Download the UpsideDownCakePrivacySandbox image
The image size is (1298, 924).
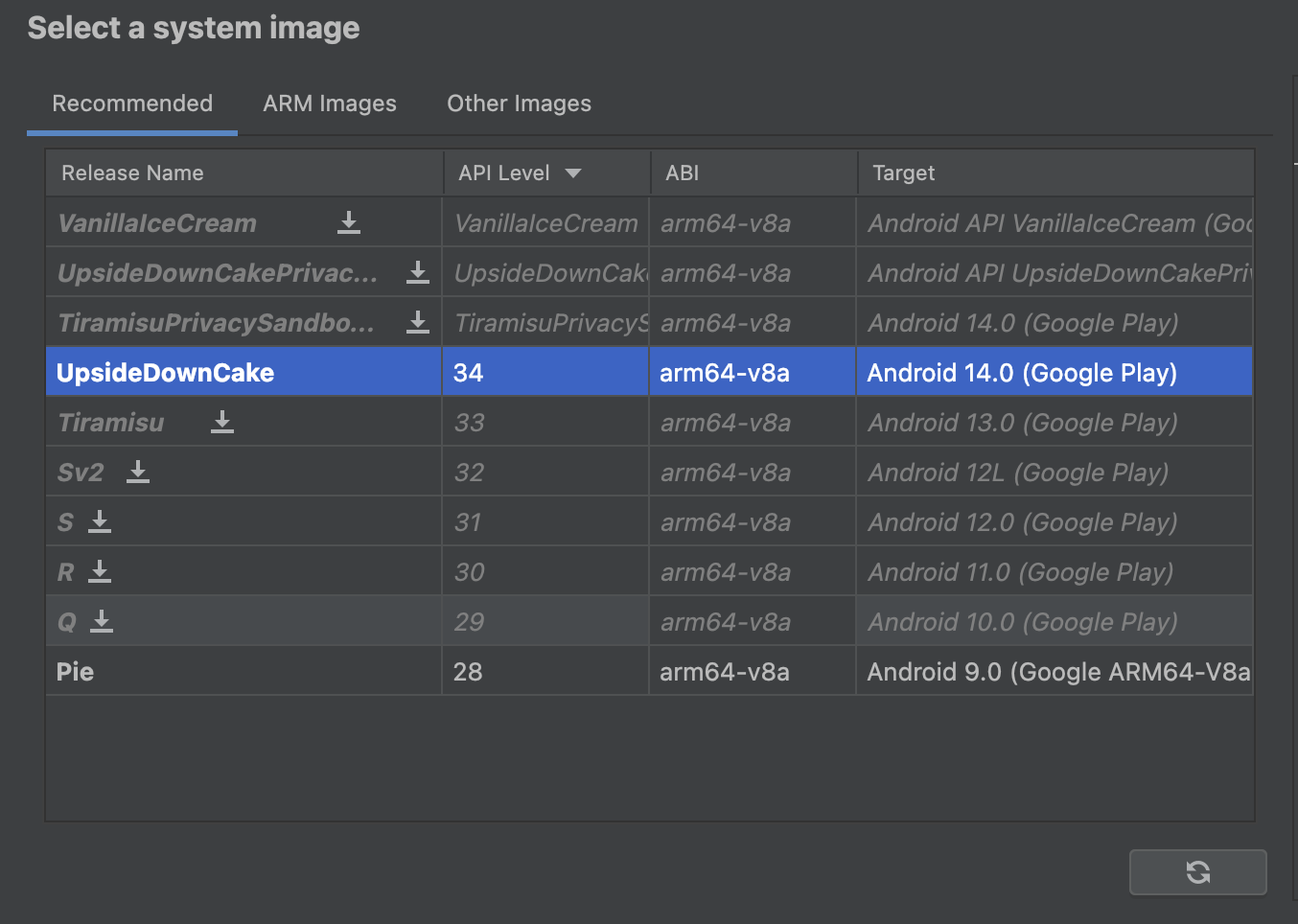click(418, 273)
